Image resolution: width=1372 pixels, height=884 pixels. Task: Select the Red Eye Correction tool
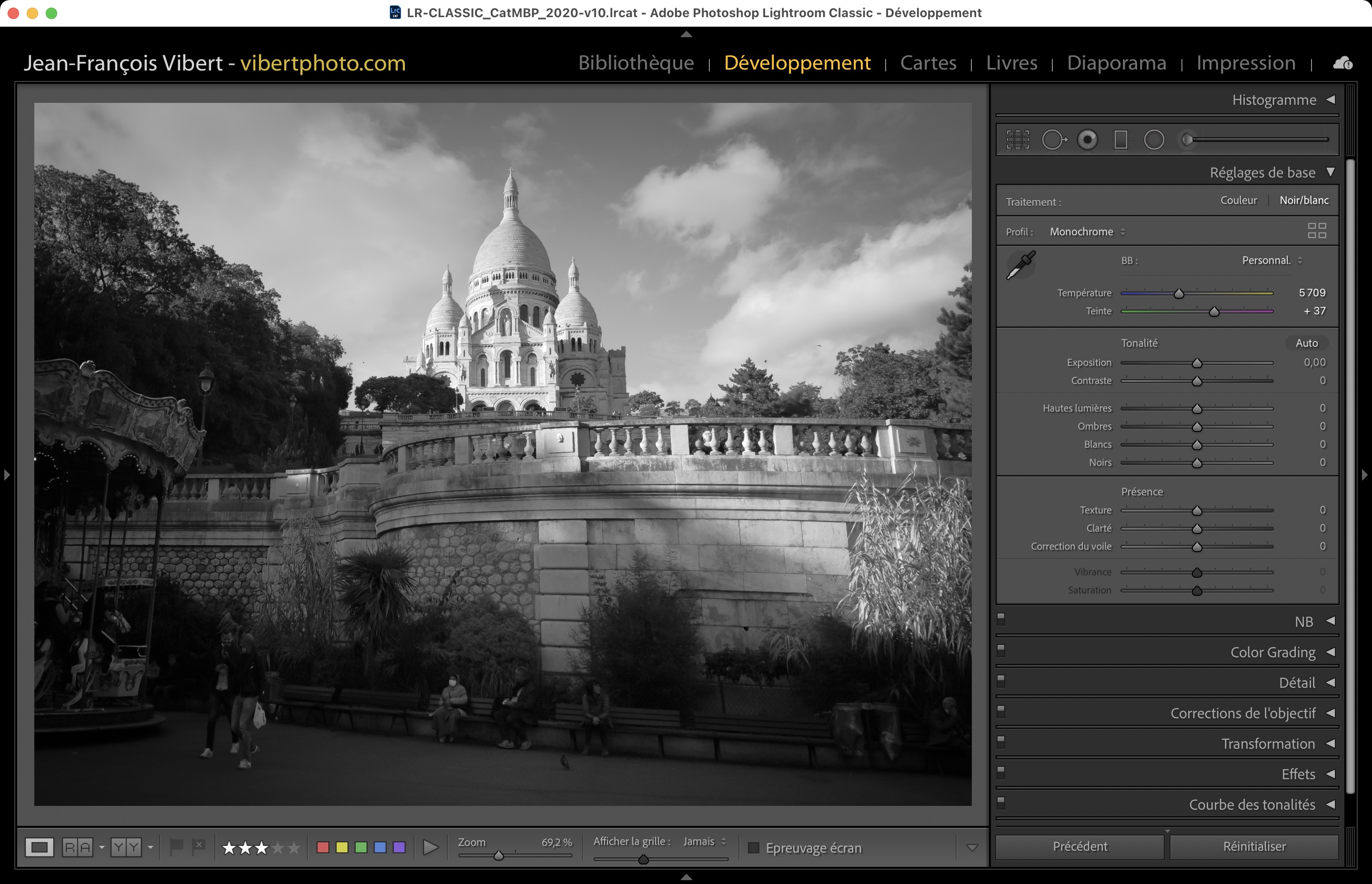coord(1087,140)
